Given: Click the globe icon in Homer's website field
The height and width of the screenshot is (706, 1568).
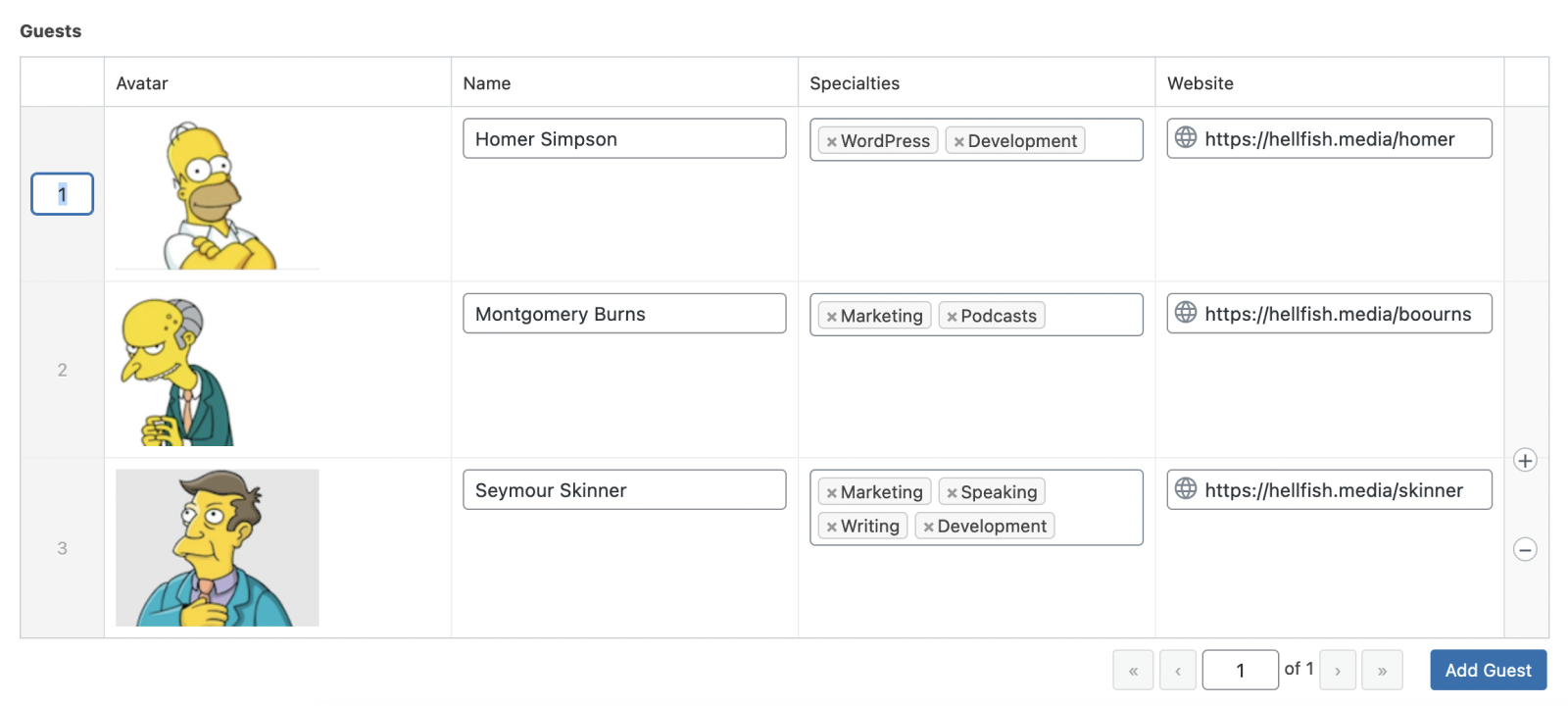Looking at the screenshot, I should click(1187, 138).
